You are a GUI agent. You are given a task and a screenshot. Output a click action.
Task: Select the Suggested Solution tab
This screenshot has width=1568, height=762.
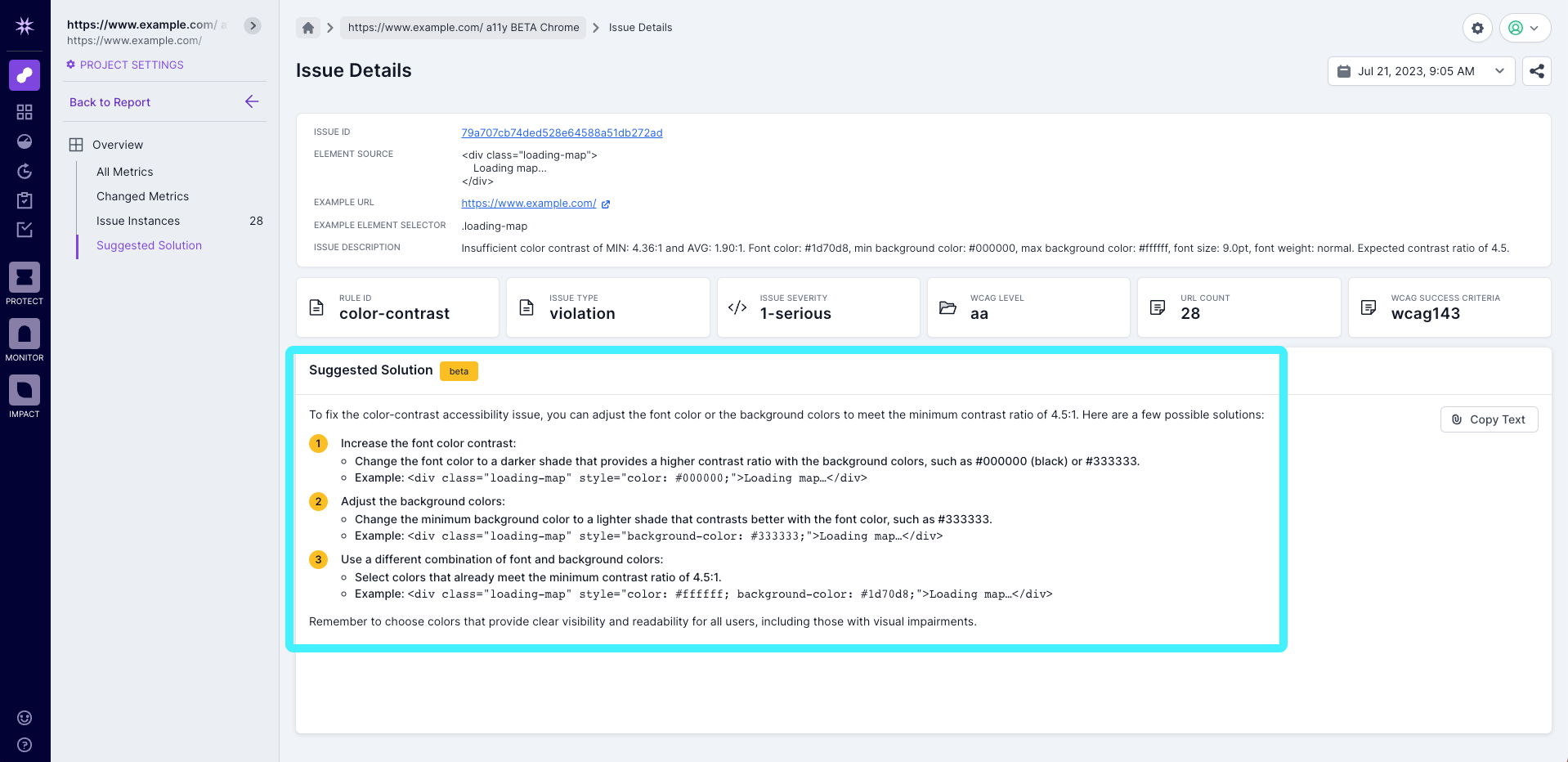[x=149, y=245]
